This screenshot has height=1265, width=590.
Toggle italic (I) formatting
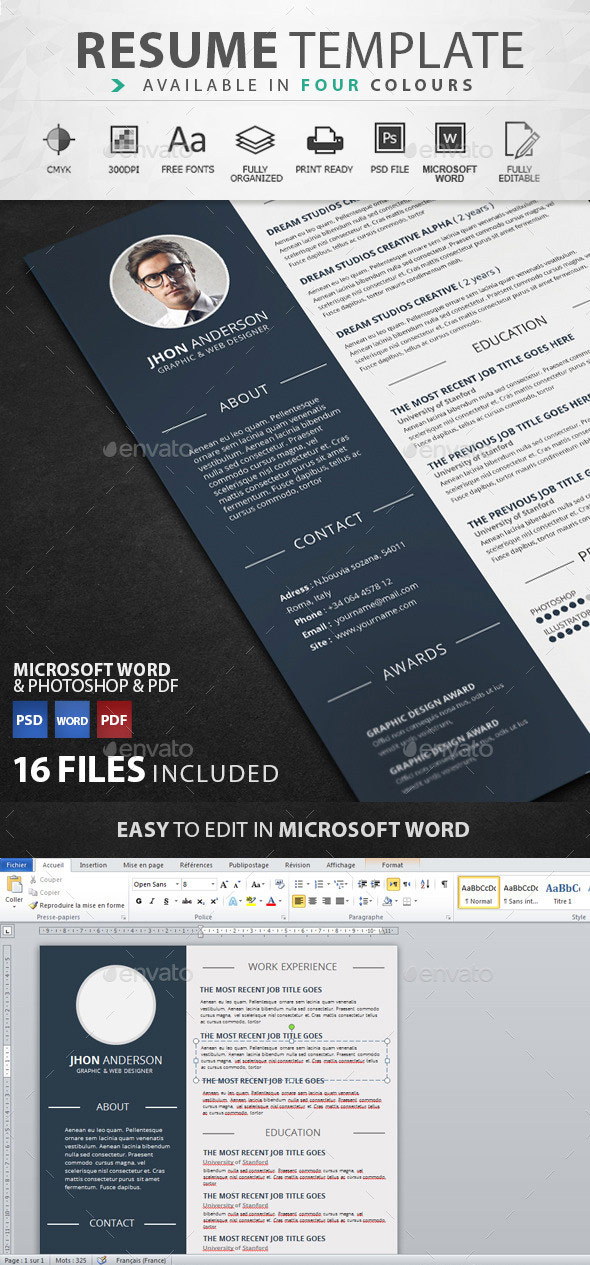coord(152,901)
